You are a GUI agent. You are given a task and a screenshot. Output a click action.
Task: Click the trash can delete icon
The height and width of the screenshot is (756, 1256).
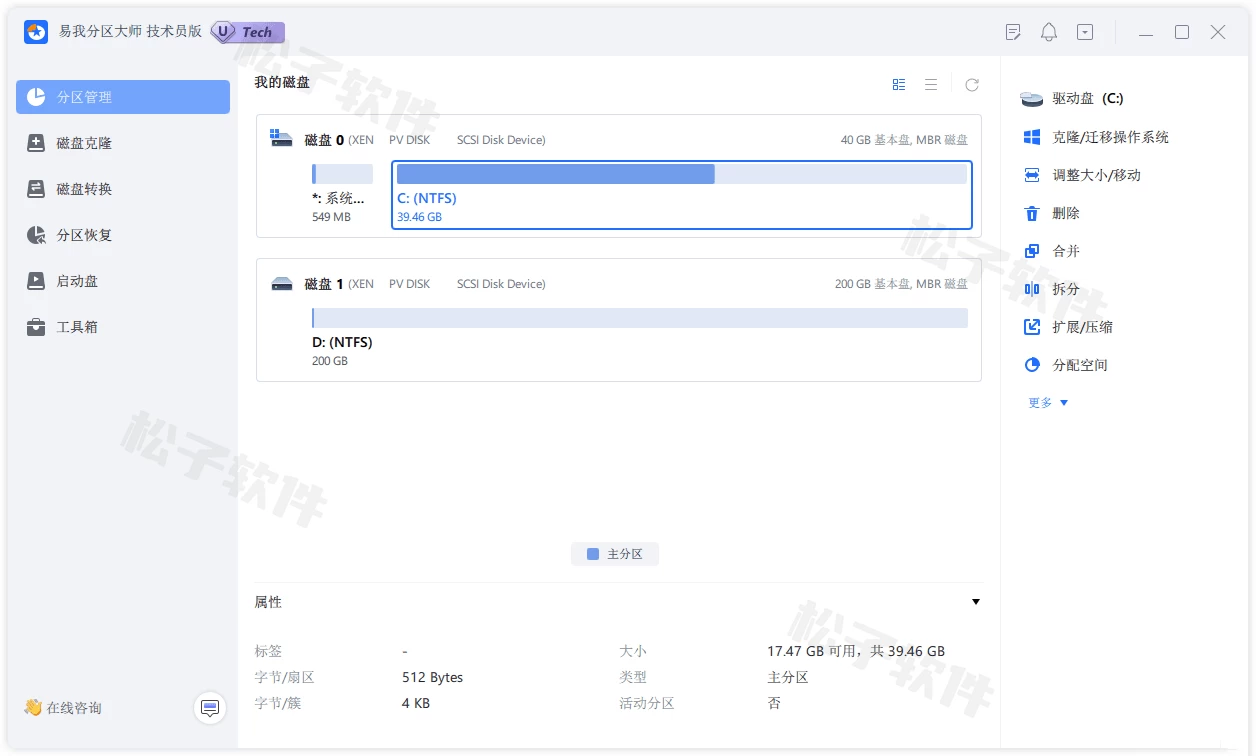(1032, 213)
